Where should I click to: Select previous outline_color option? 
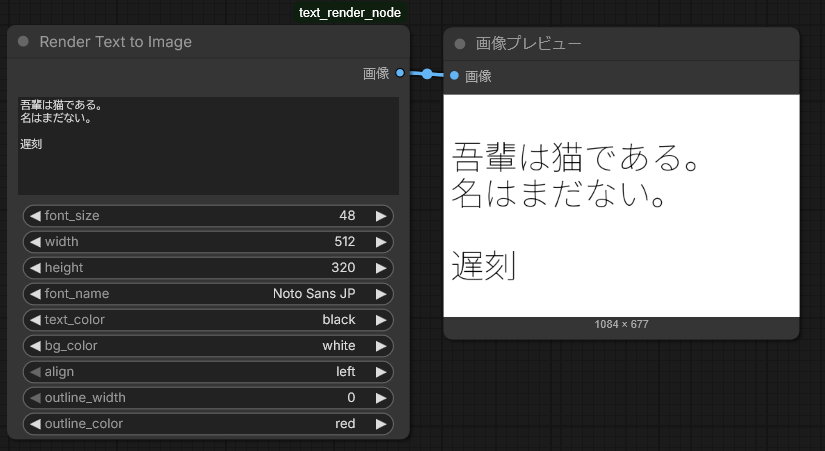[35, 424]
